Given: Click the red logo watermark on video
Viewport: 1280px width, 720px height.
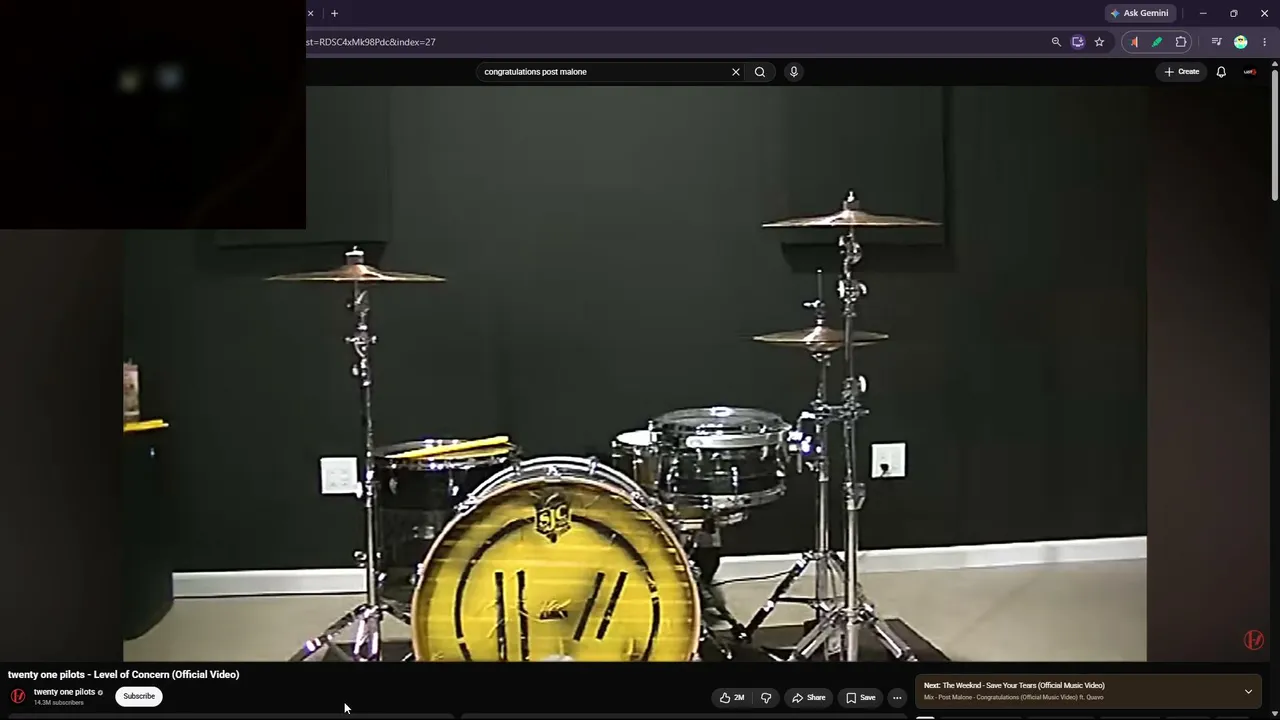Looking at the screenshot, I should [1253, 640].
